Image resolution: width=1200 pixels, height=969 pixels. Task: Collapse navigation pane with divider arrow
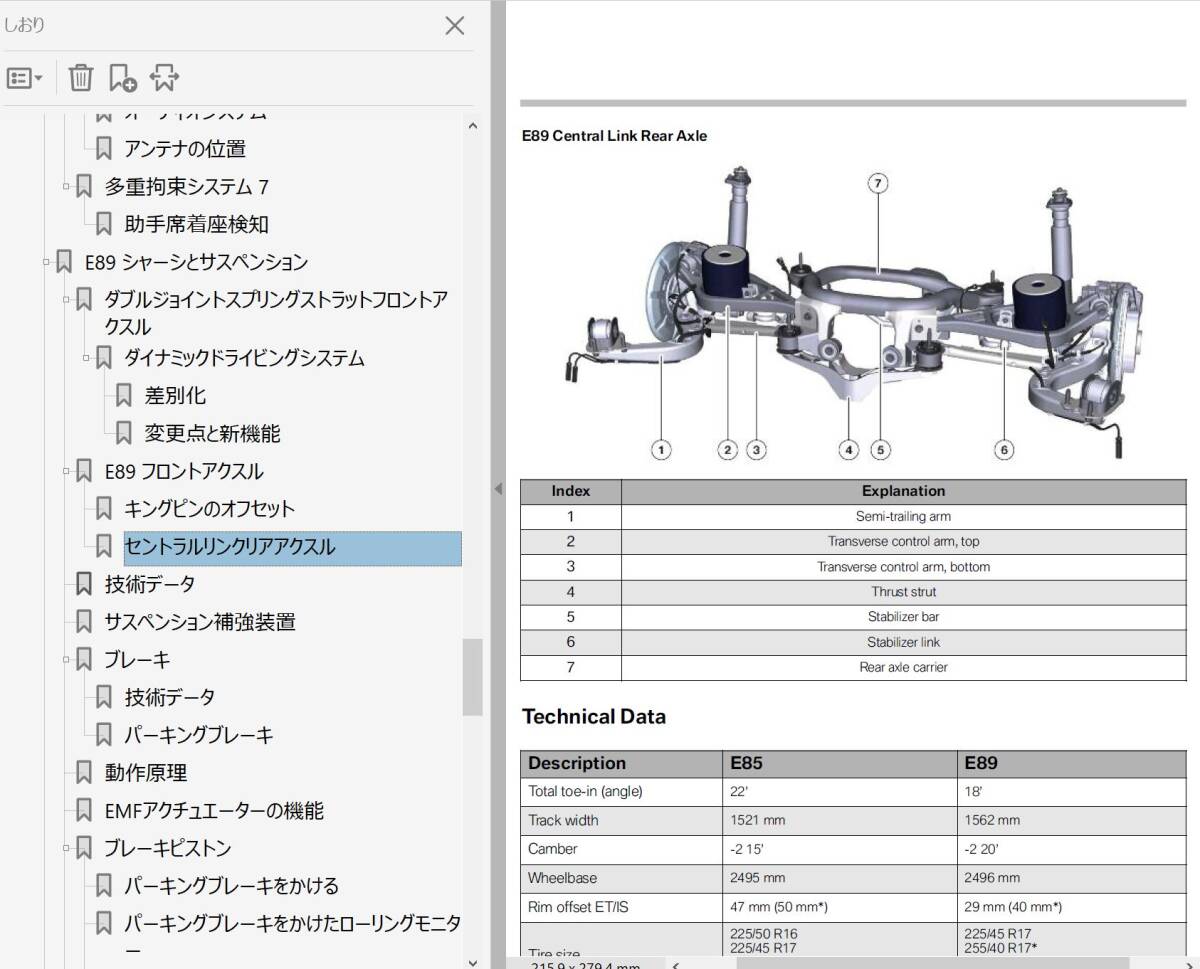[497, 489]
